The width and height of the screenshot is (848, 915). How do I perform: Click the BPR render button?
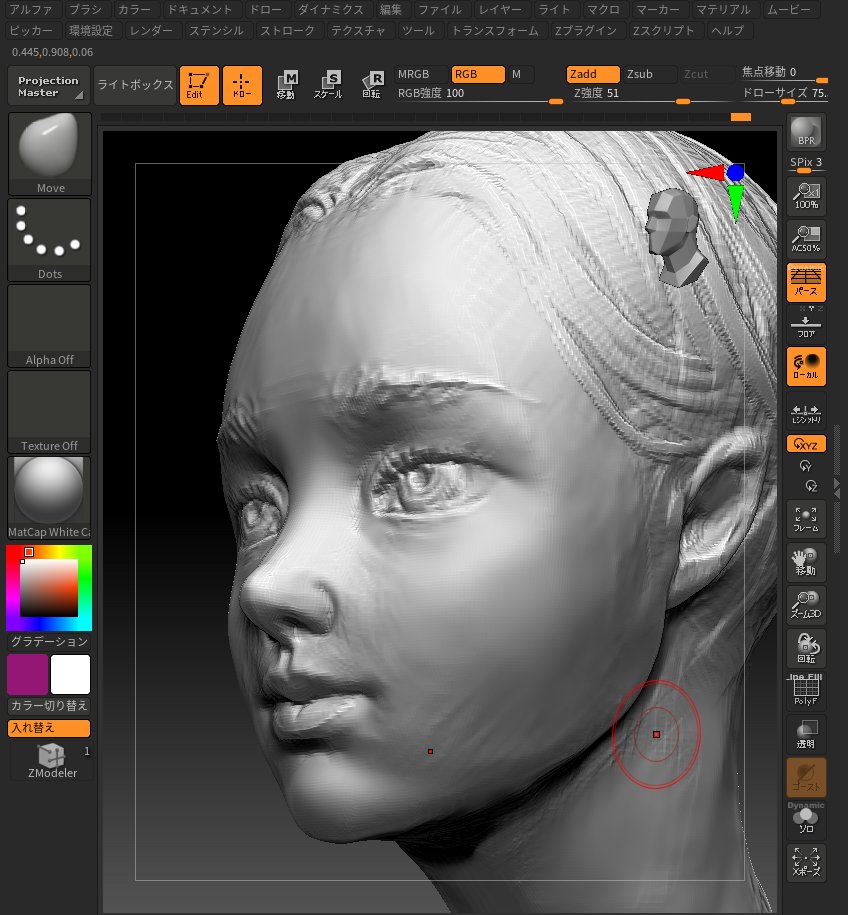[806, 130]
